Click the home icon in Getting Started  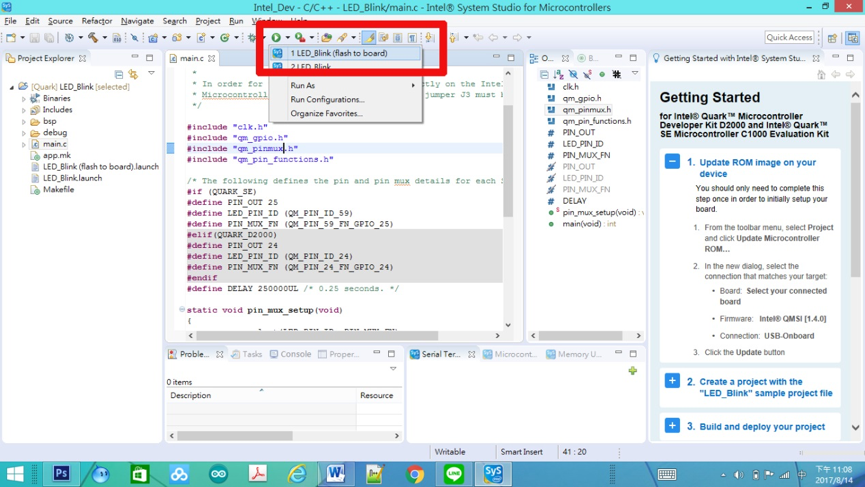[821, 74]
